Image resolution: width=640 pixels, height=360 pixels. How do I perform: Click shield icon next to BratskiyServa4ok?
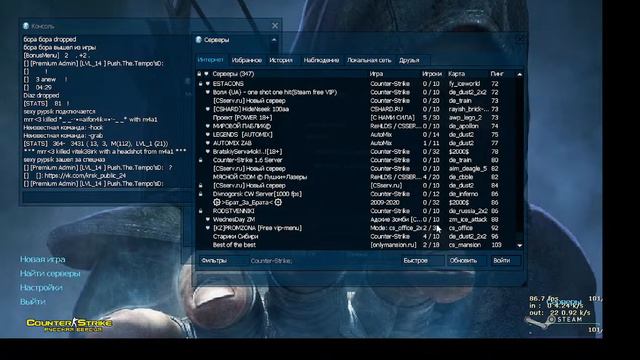(207, 151)
